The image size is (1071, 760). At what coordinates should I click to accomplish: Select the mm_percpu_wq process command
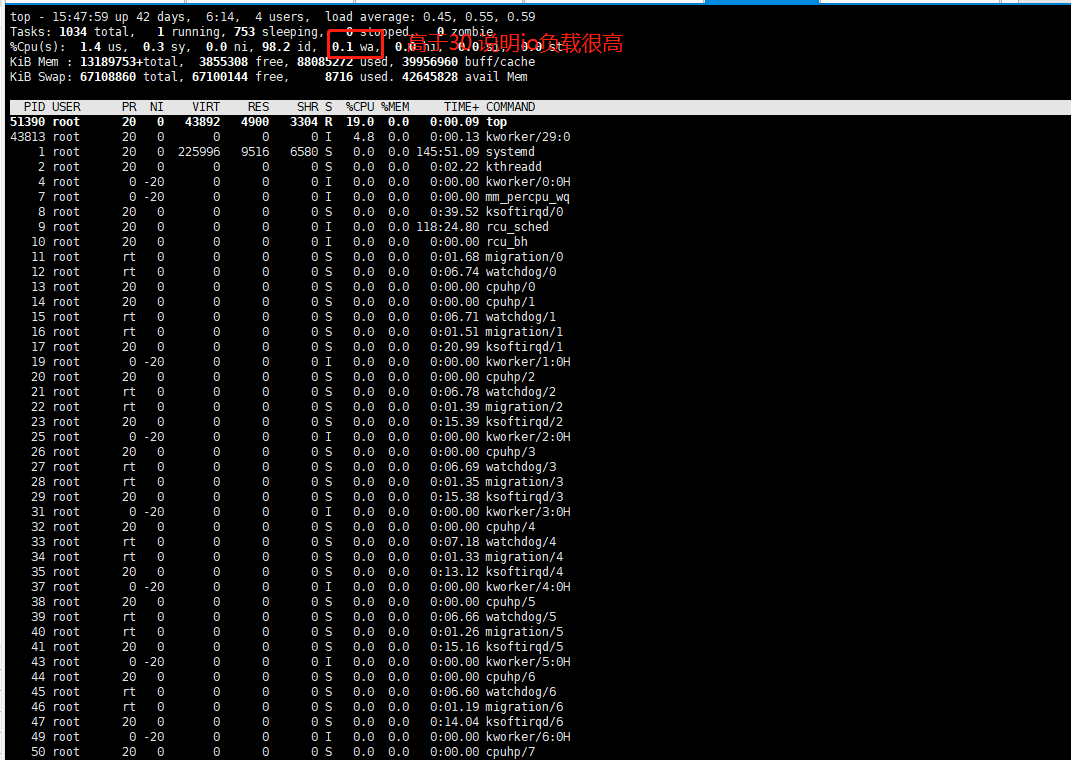coord(528,197)
